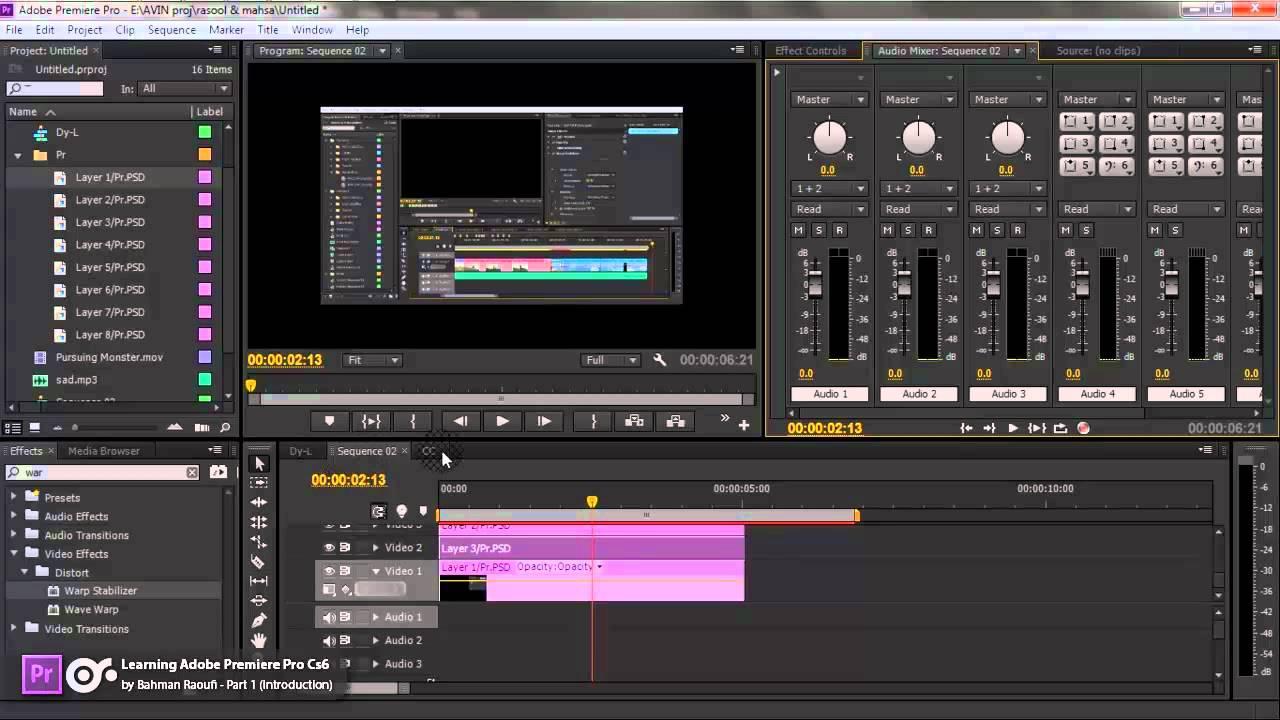Play audio in the Audio Mixer
The height and width of the screenshot is (720, 1280).
point(1013,428)
